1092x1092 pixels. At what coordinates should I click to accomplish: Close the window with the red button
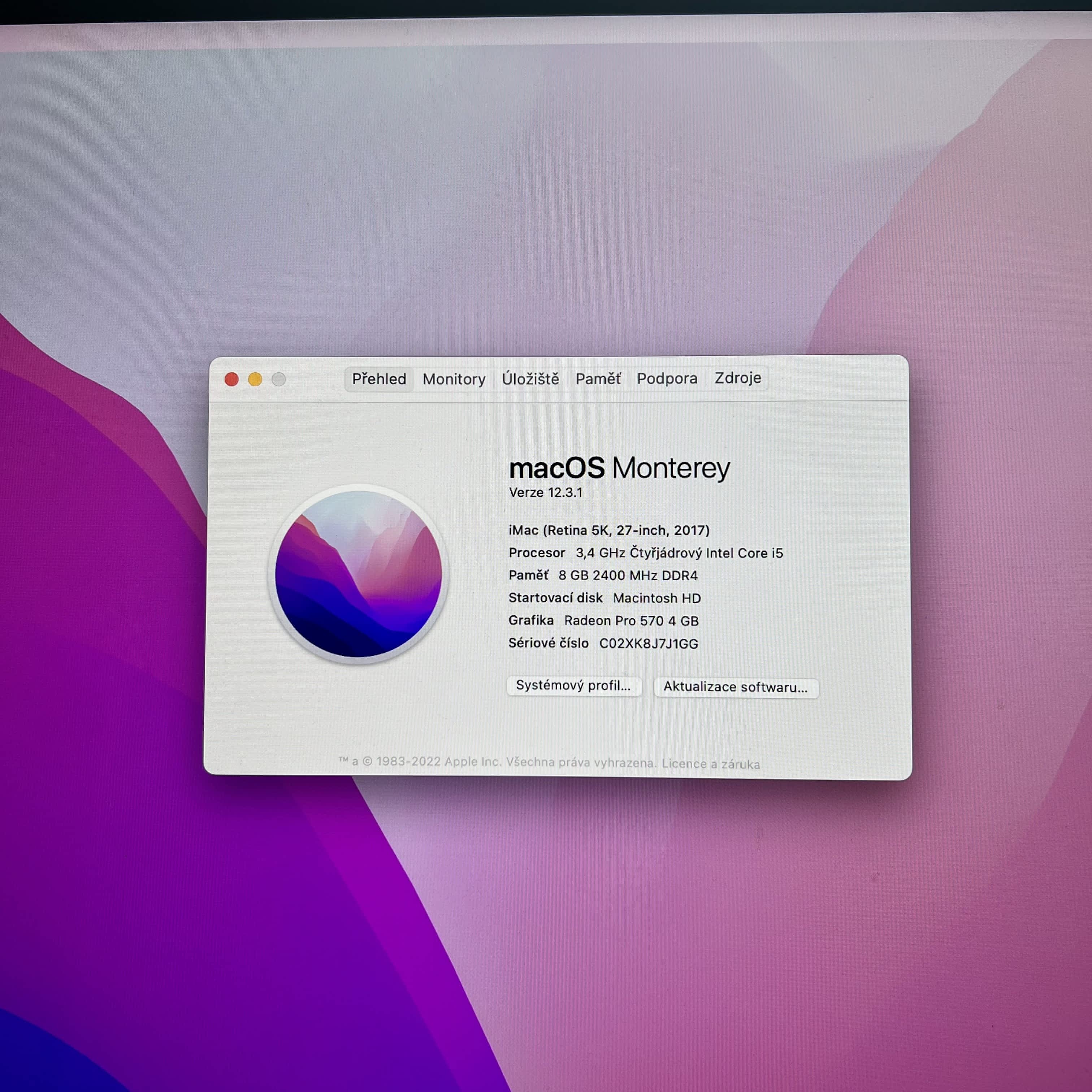click(x=231, y=379)
